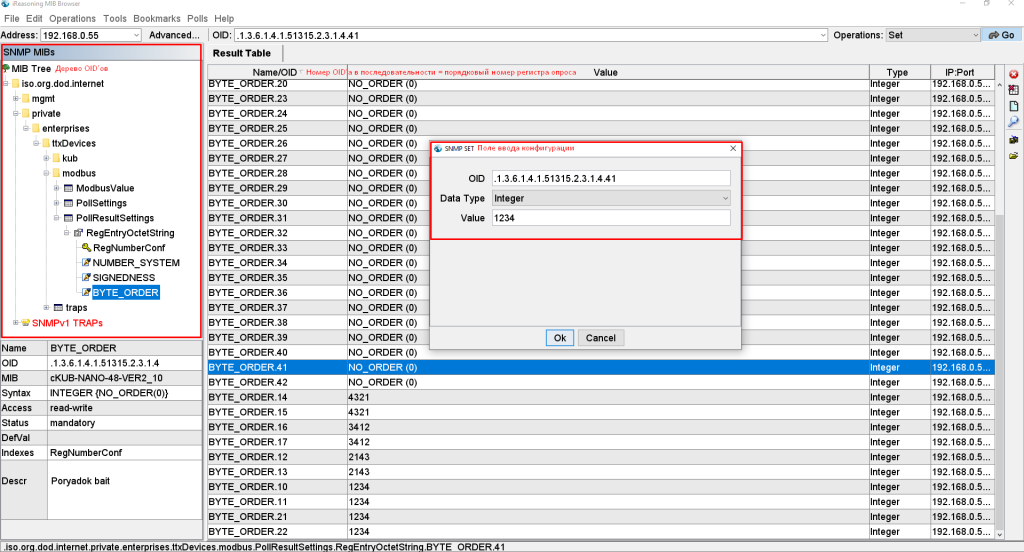
Task: Click the clear result table icon
Action: coord(1014,89)
